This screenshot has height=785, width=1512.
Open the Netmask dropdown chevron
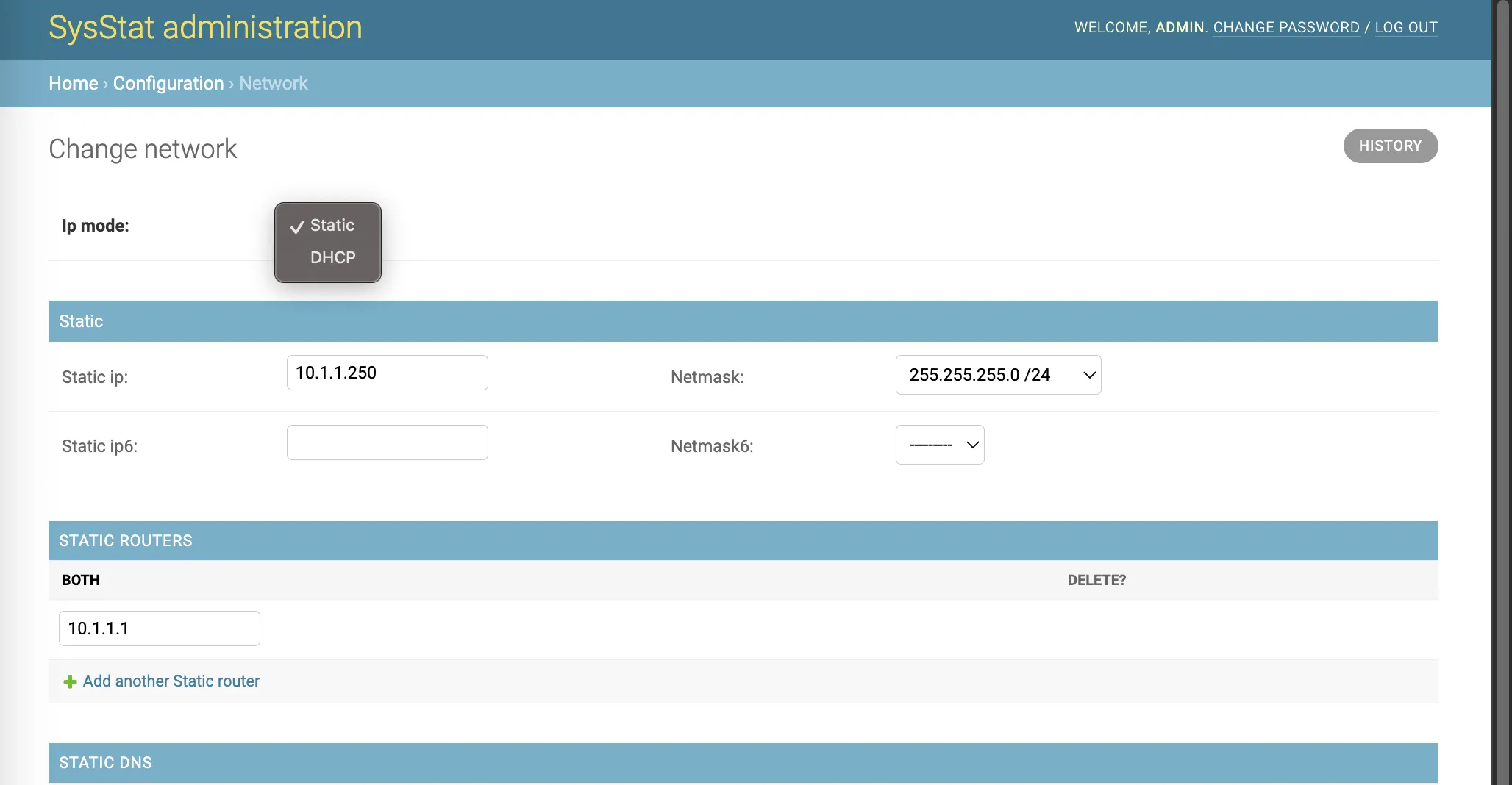pos(1088,376)
